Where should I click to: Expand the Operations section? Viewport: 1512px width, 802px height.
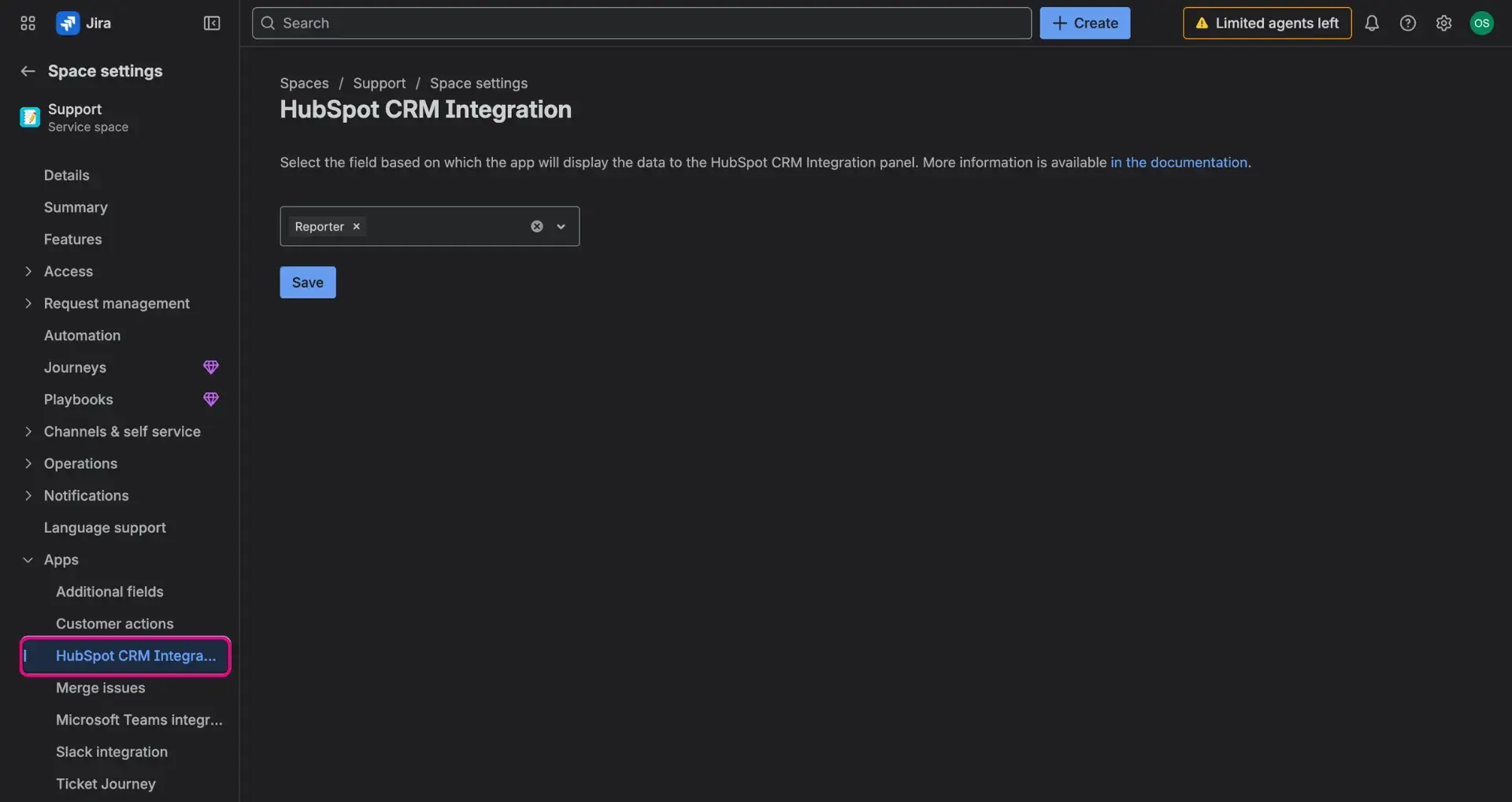coord(28,463)
